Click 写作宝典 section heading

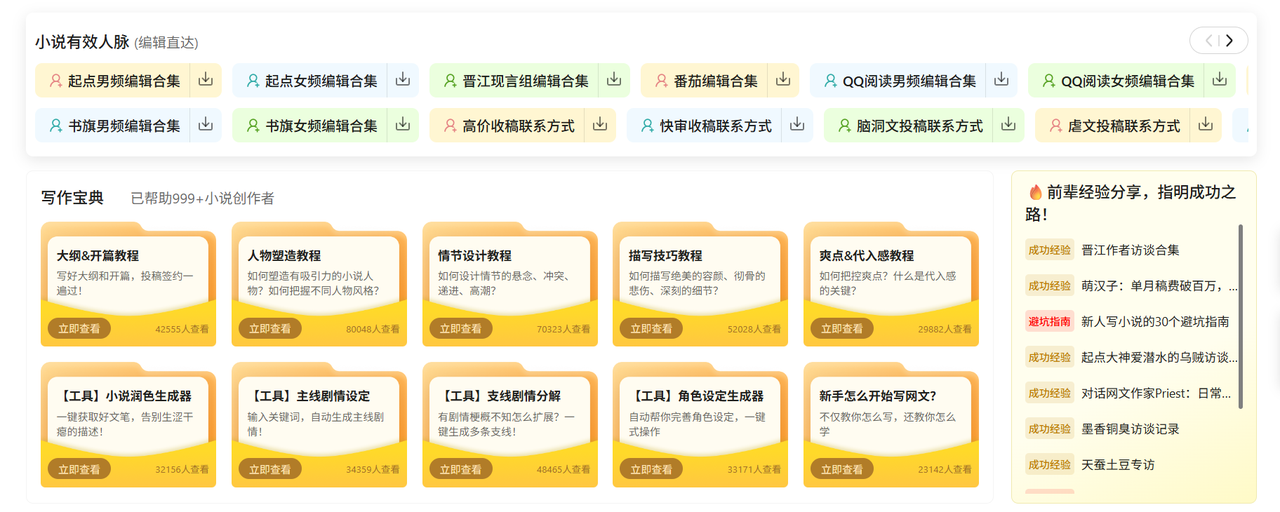pyautogui.click(x=72, y=198)
